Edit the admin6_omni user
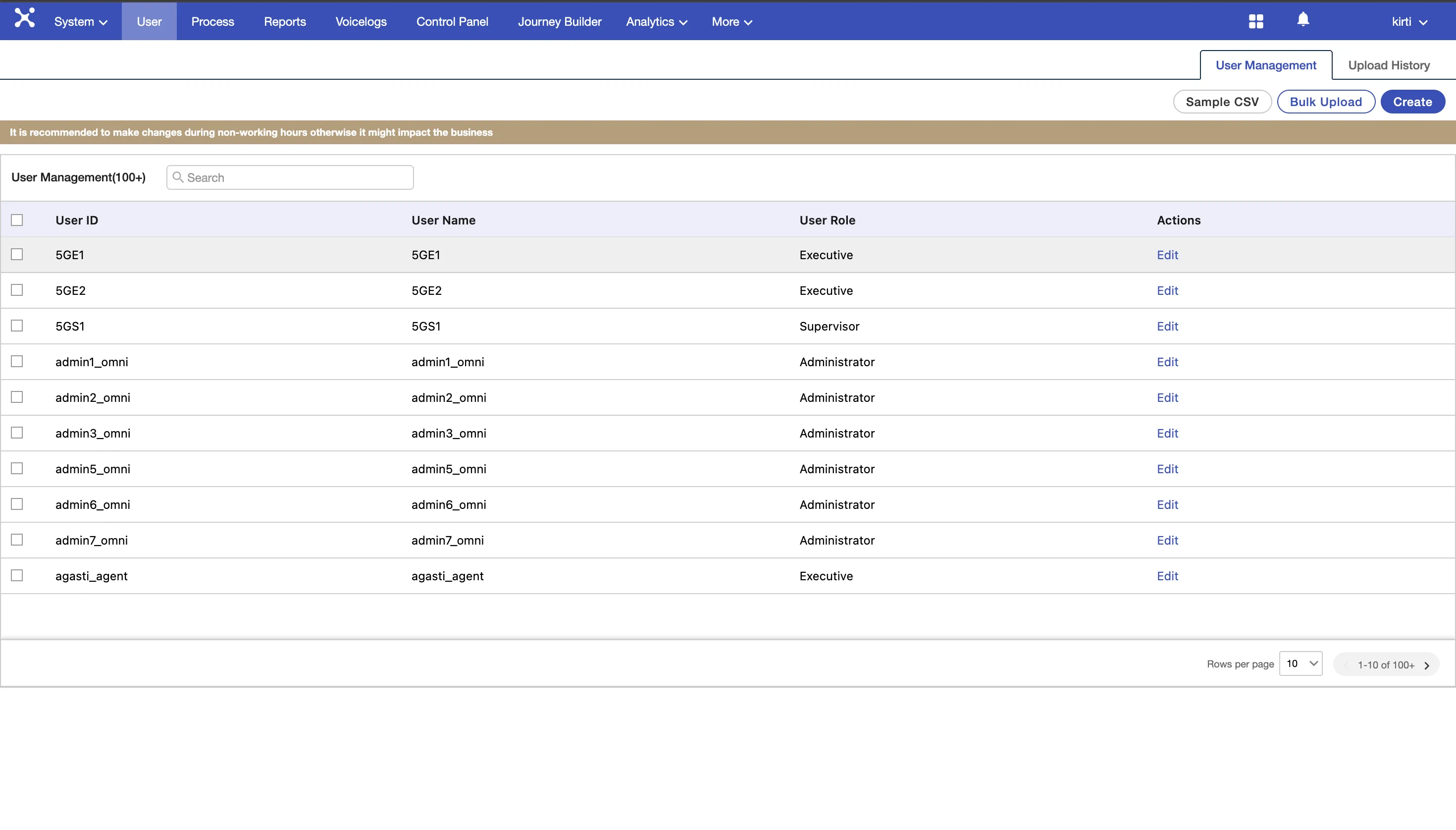Image resolution: width=1456 pixels, height=830 pixels. 1167,504
